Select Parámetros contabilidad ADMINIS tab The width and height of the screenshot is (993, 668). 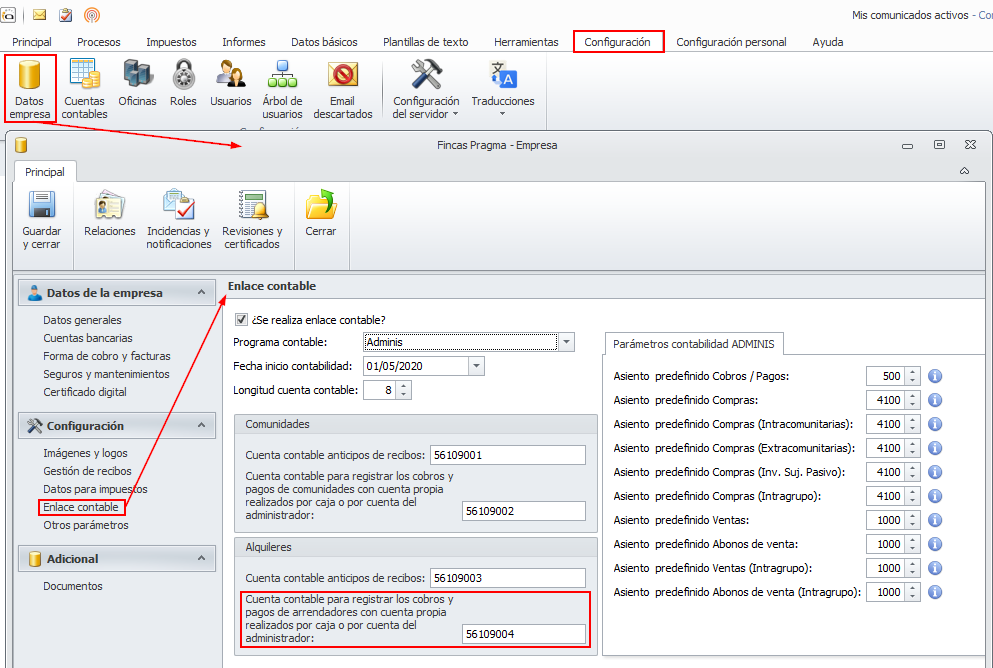[x=693, y=344]
